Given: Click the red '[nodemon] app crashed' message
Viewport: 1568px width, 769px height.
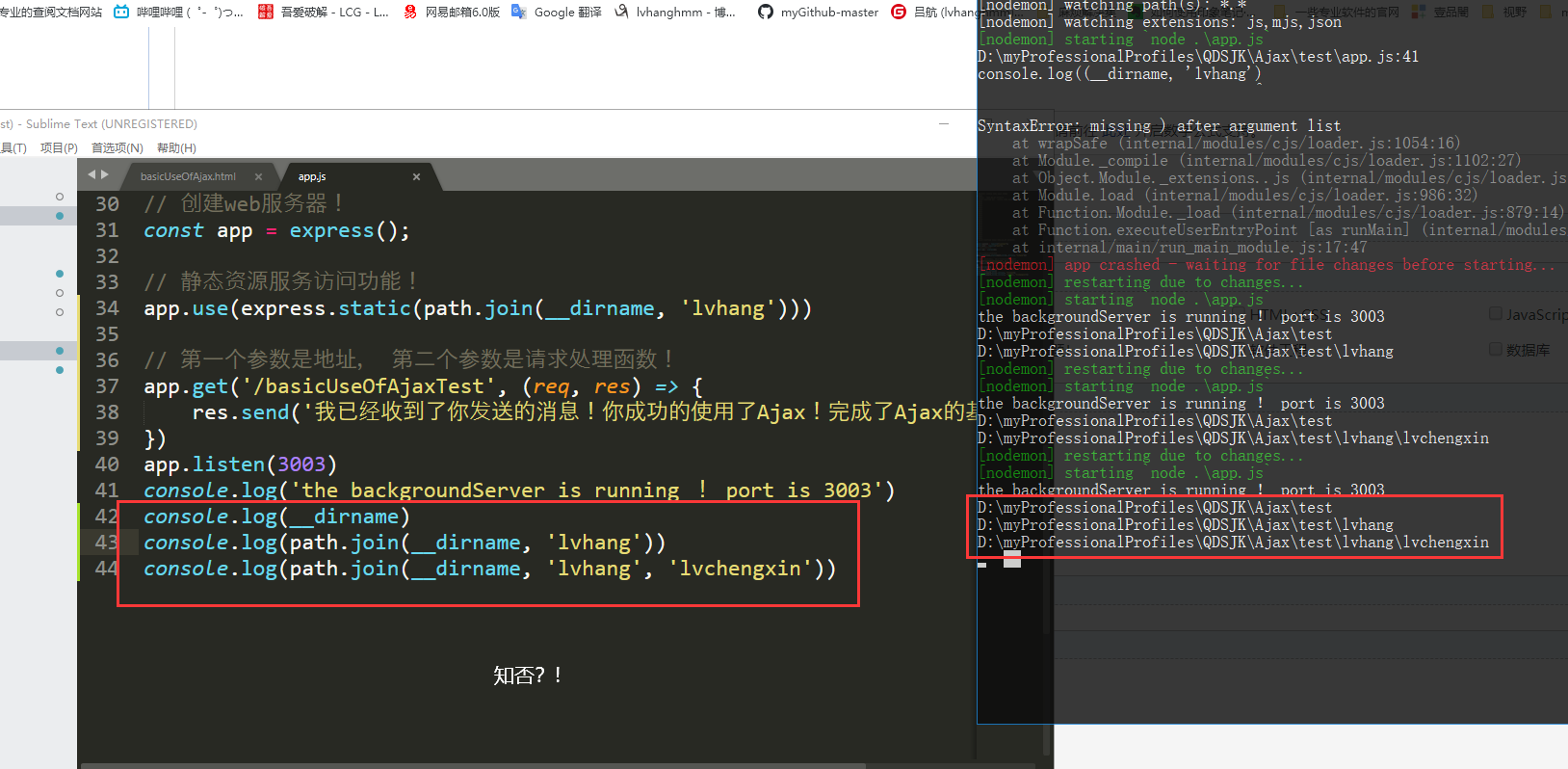Looking at the screenshot, I should tap(1267, 265).
